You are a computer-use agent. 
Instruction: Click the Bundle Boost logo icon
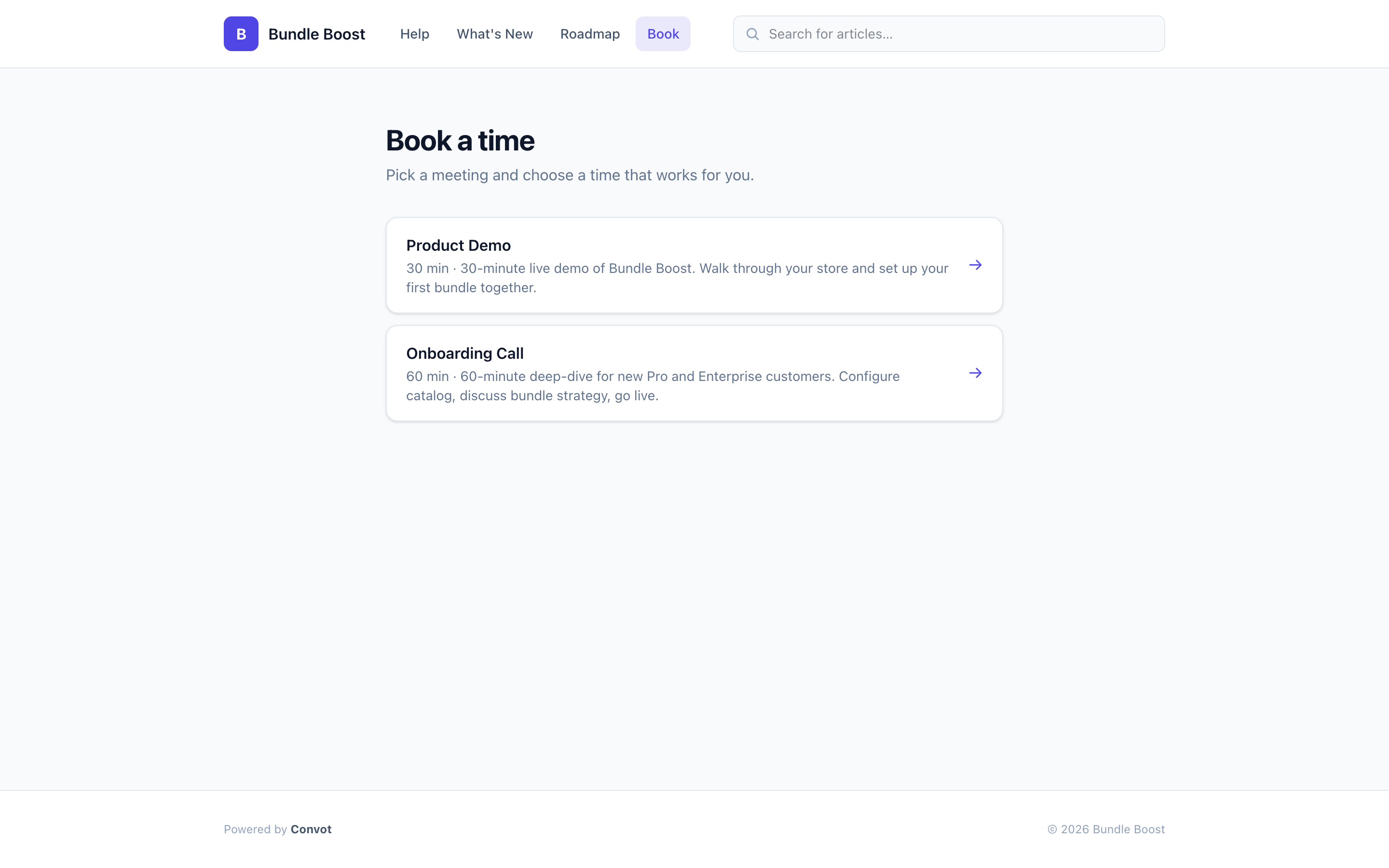pyautogui.click(x=241, y=34)
